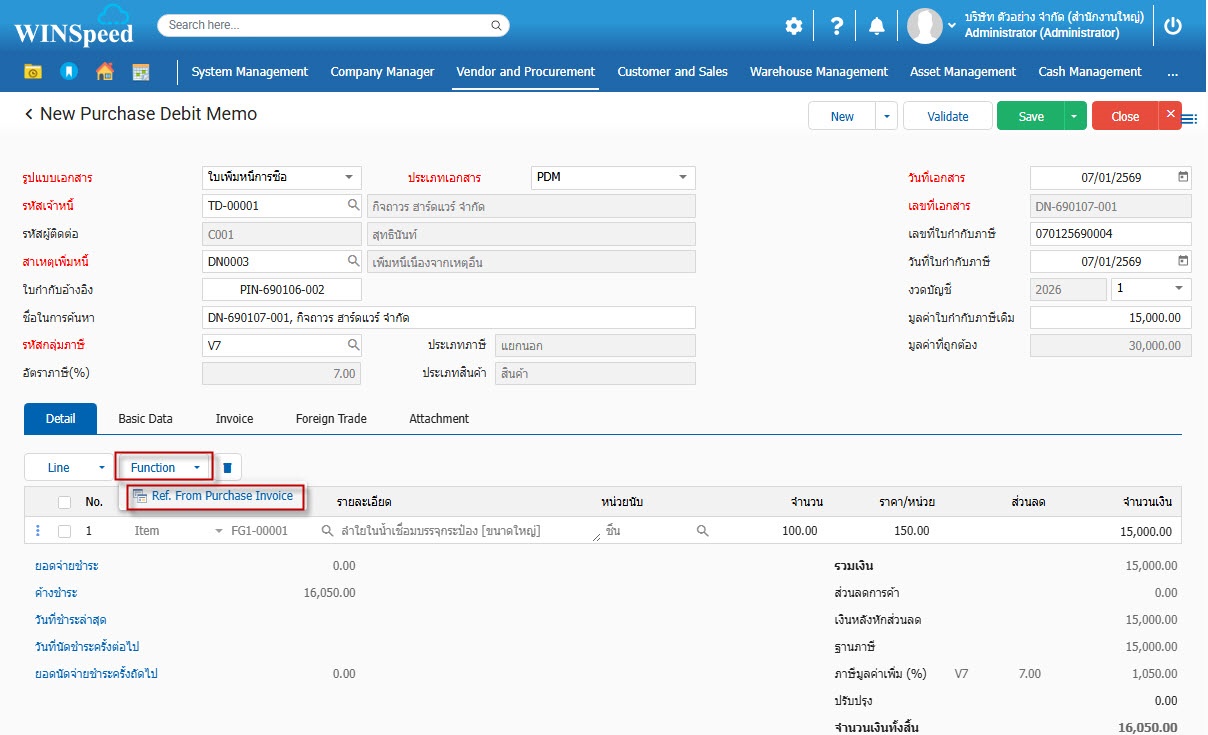The width and height of the screenshot is (1208, 735).
Task: Tick the checkbox for row 1
Action: pyautogui.click(x=65, y=531)
